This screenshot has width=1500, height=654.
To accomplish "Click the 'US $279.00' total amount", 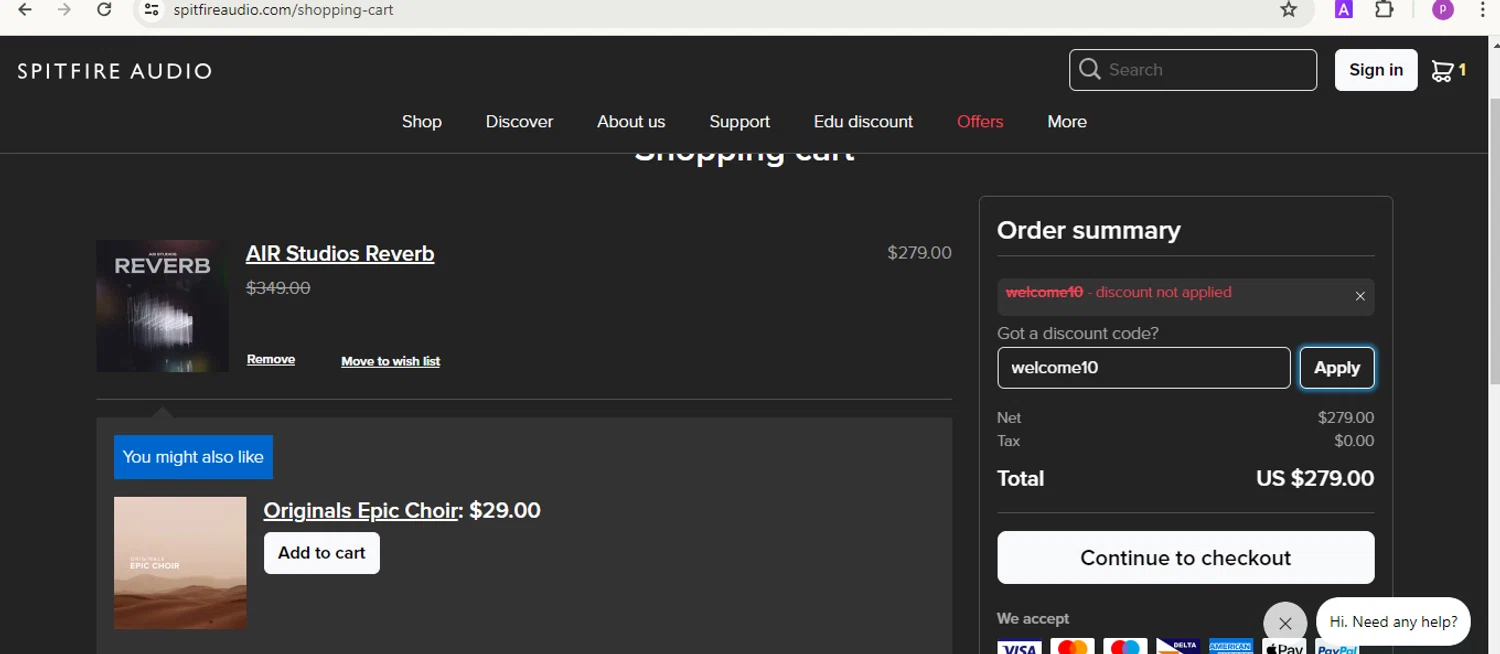I will (x=1315, y=478).
